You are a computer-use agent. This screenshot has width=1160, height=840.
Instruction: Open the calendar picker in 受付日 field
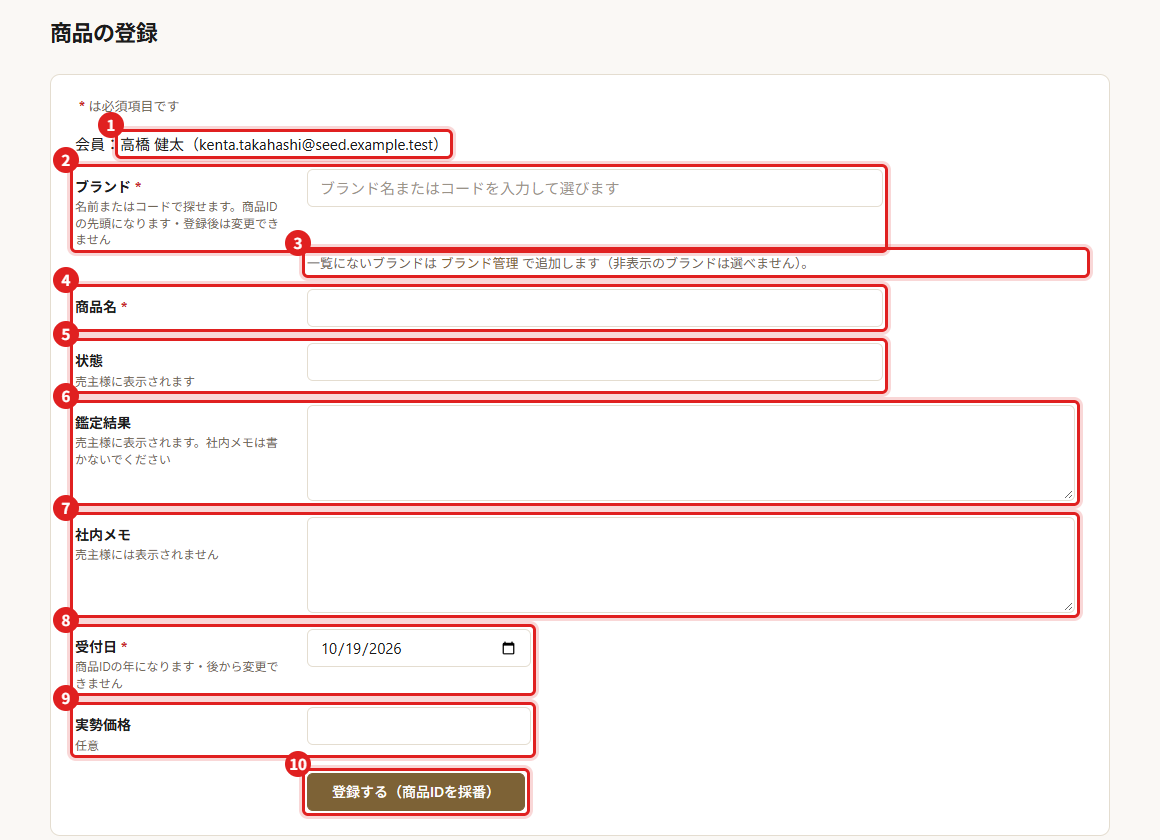click(x=508, y=648)
